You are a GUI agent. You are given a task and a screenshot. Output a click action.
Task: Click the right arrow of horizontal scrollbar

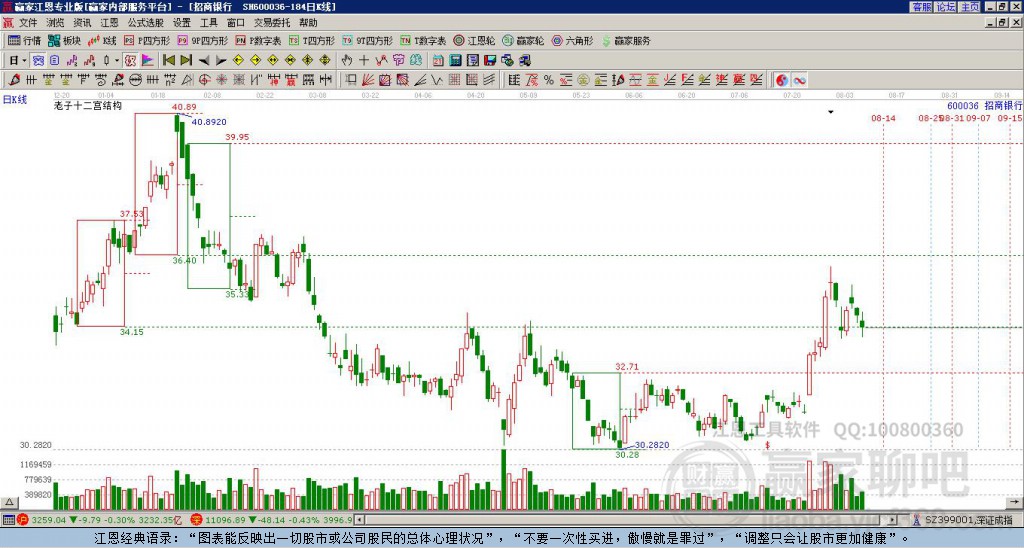pyautogui.click(x=893, y=520)
